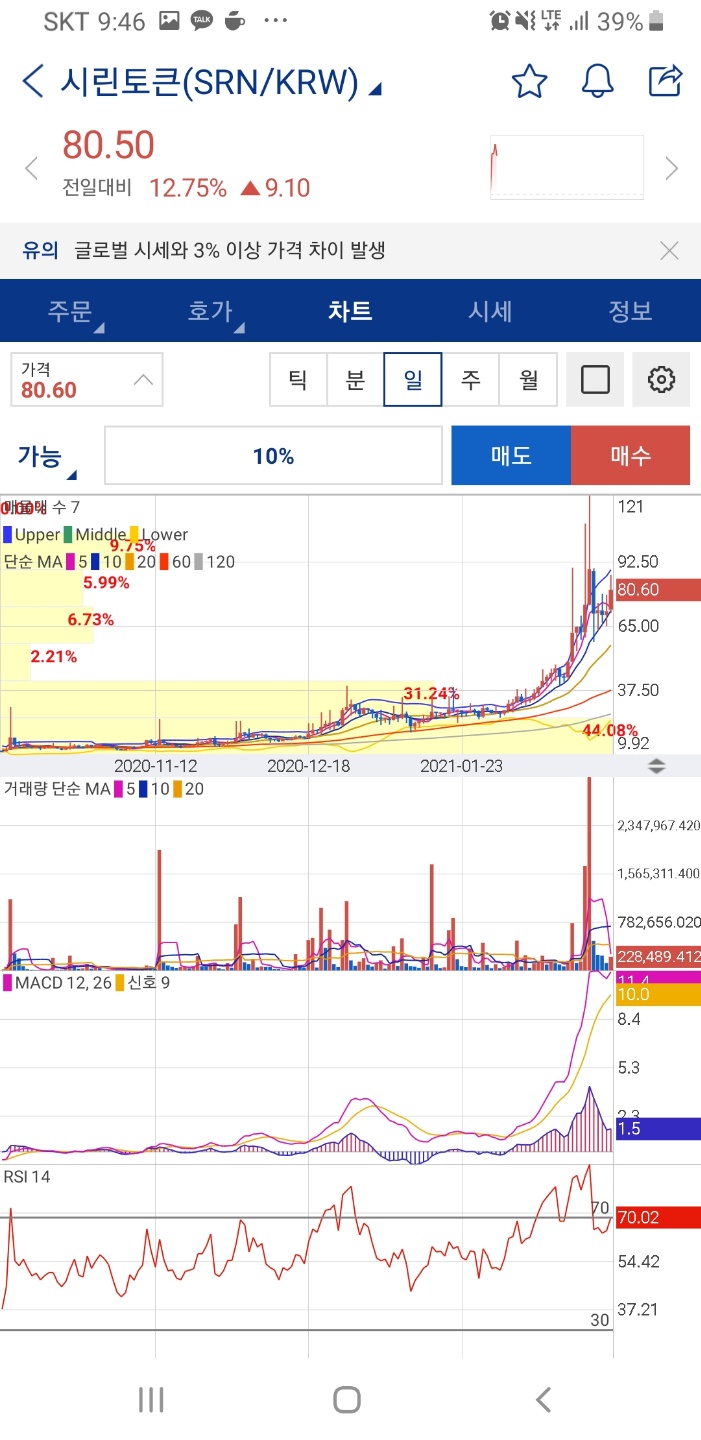Tap the KakaoTalk notification icon in status bar

pos(201,20)
